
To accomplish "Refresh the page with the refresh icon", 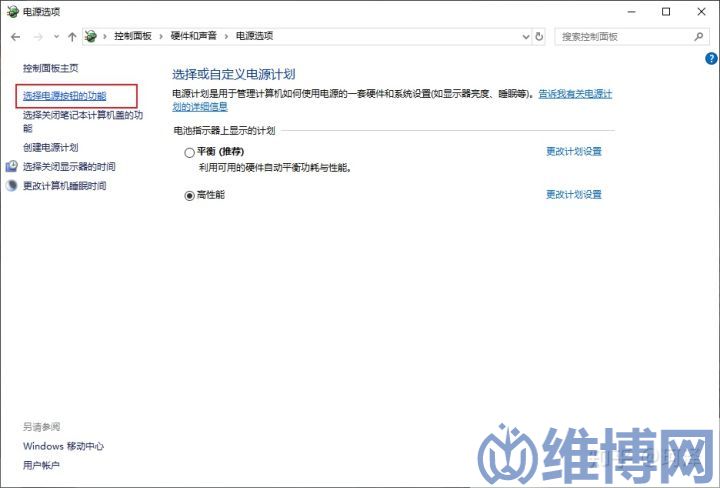I will pyautogui.click(x=540, y=36).
